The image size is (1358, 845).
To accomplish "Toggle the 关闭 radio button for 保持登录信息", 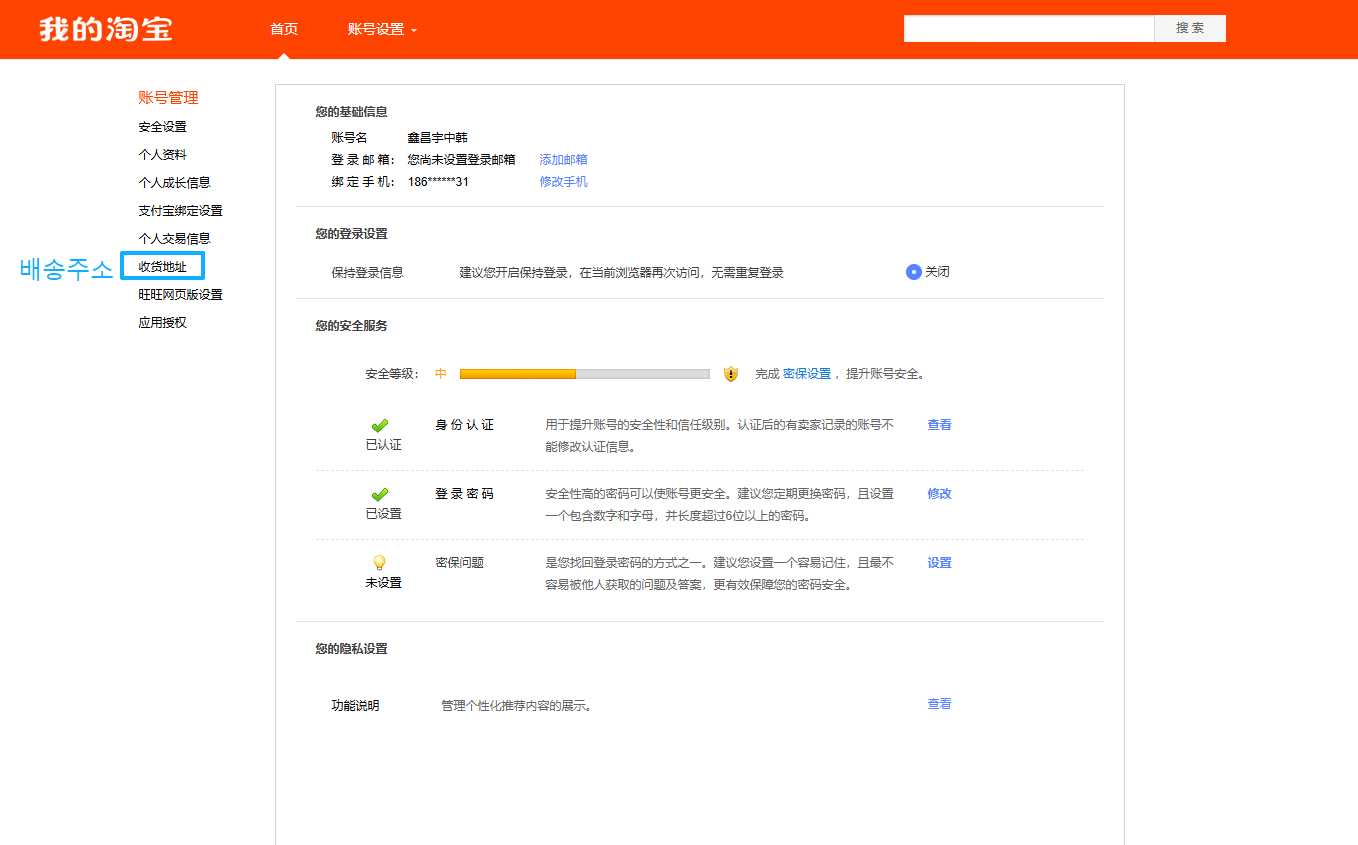I will click(913, 272).
